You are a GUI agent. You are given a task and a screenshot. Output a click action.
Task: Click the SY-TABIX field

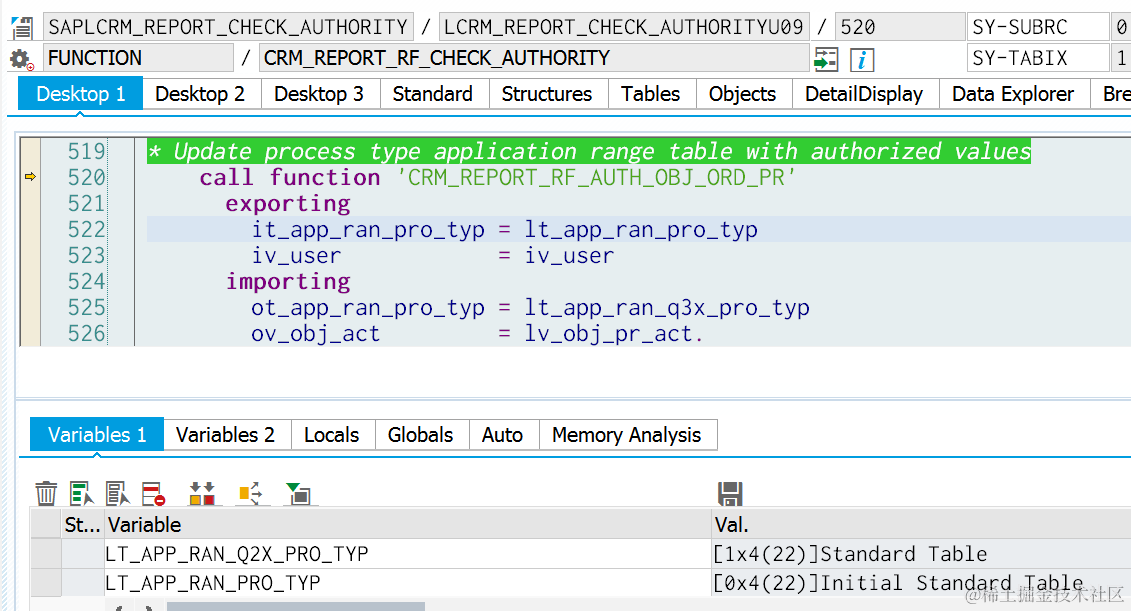pos(1038,58)
